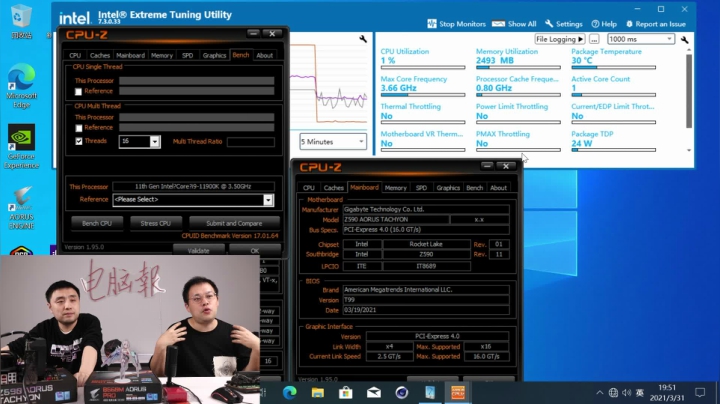Click the BIOS date 03/19/2021 field
Image resolution: width=720 pixels, height=404 pixels.
426,310
